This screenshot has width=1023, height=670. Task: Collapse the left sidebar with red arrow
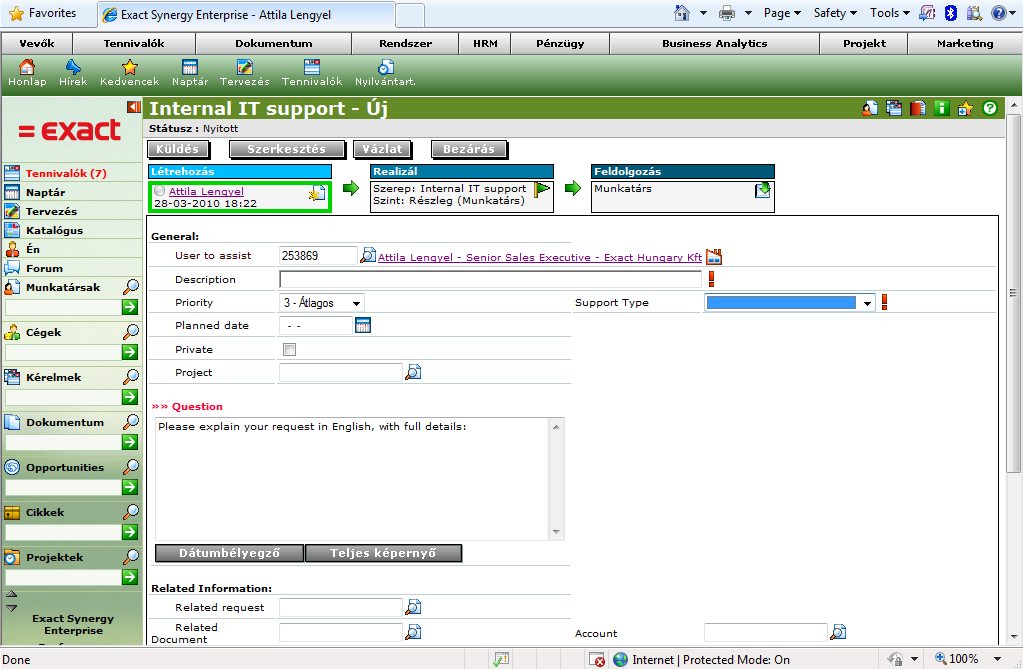pyautogui.click(x=134, y=107)
